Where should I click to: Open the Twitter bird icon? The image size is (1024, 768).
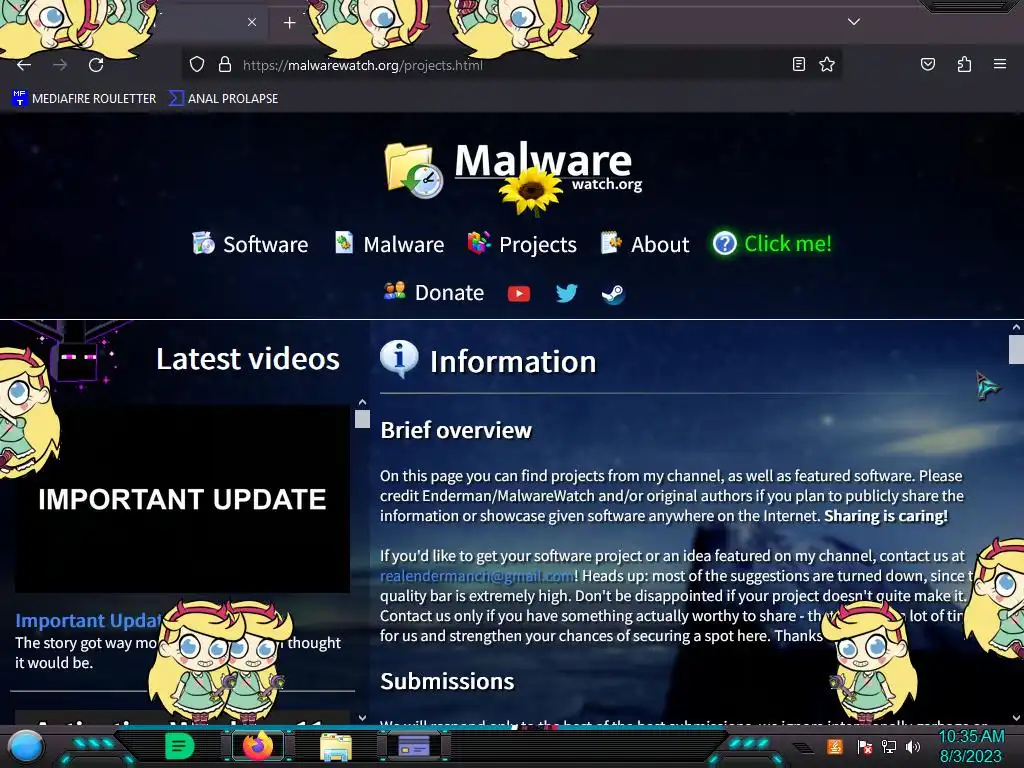566,293
